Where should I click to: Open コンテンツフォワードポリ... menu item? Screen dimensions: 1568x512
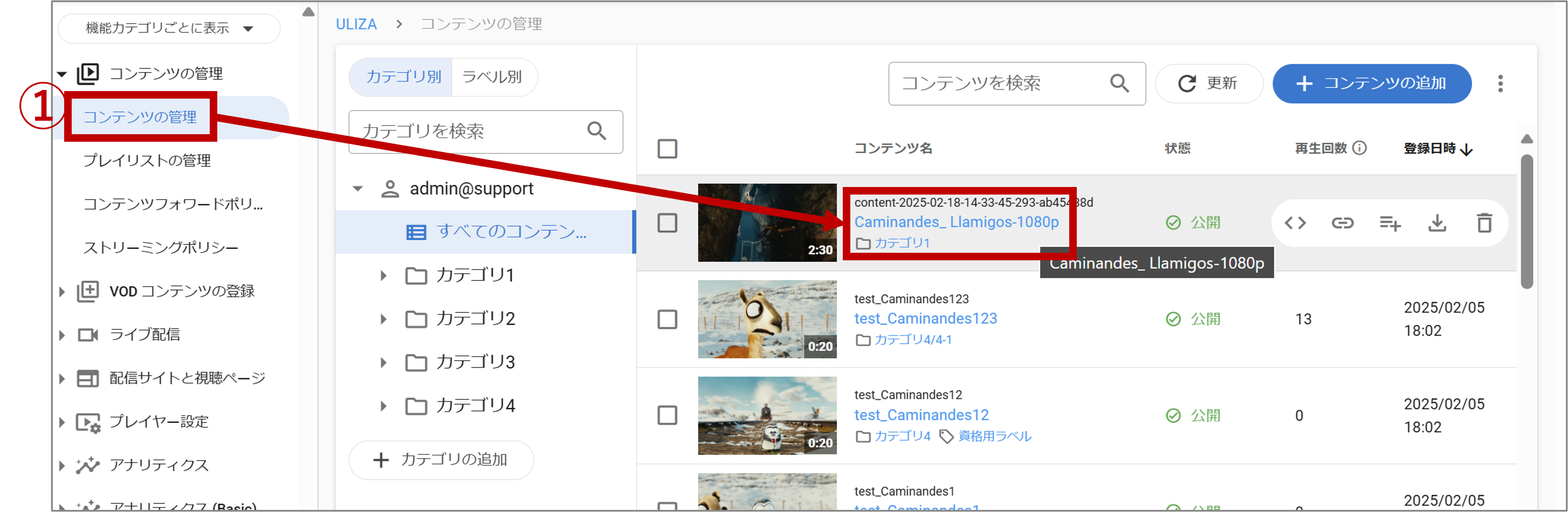[x=174, y=204]
